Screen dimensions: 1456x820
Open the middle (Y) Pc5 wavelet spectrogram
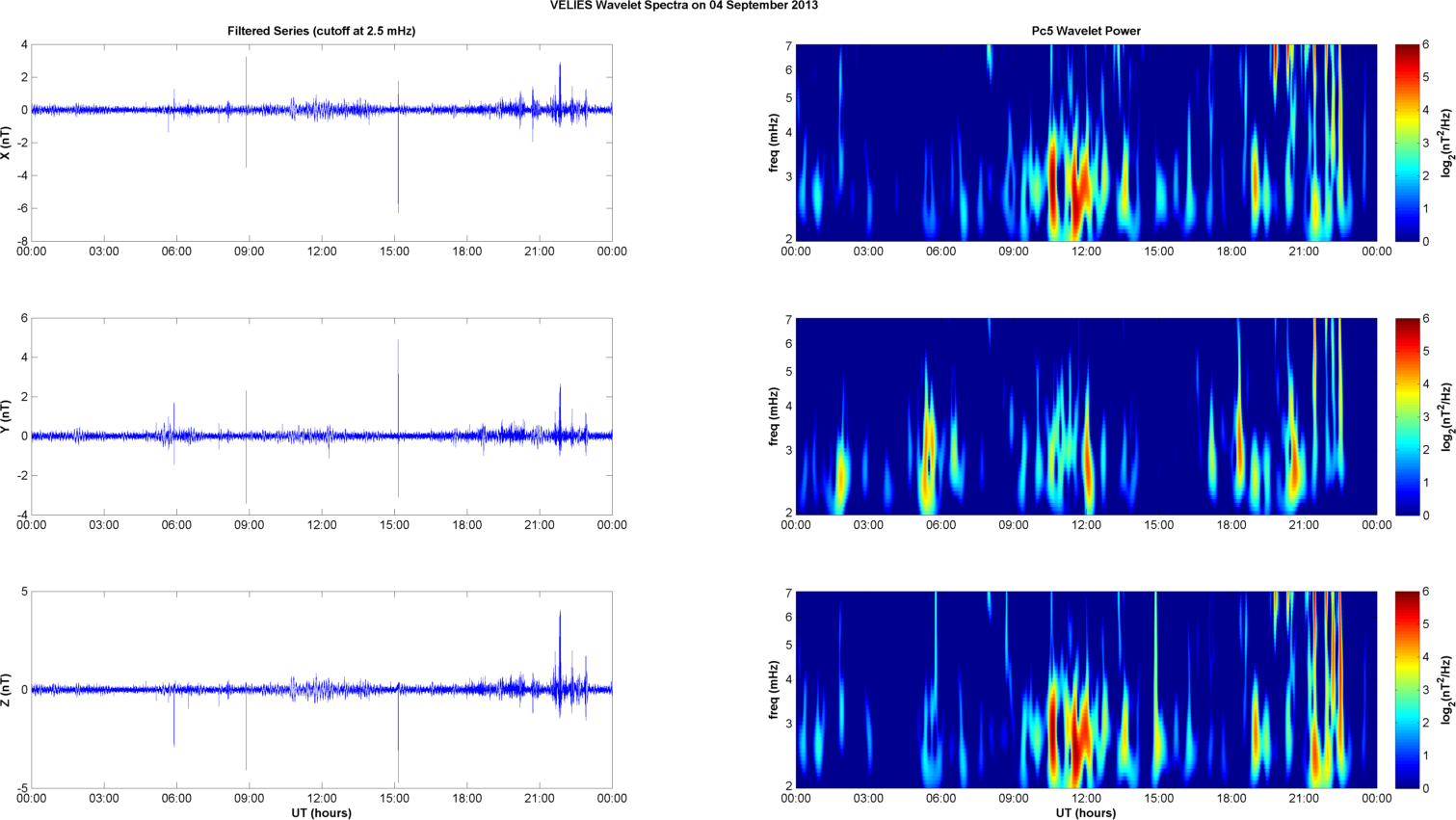pyautogui.click(x=1086, y=416)
